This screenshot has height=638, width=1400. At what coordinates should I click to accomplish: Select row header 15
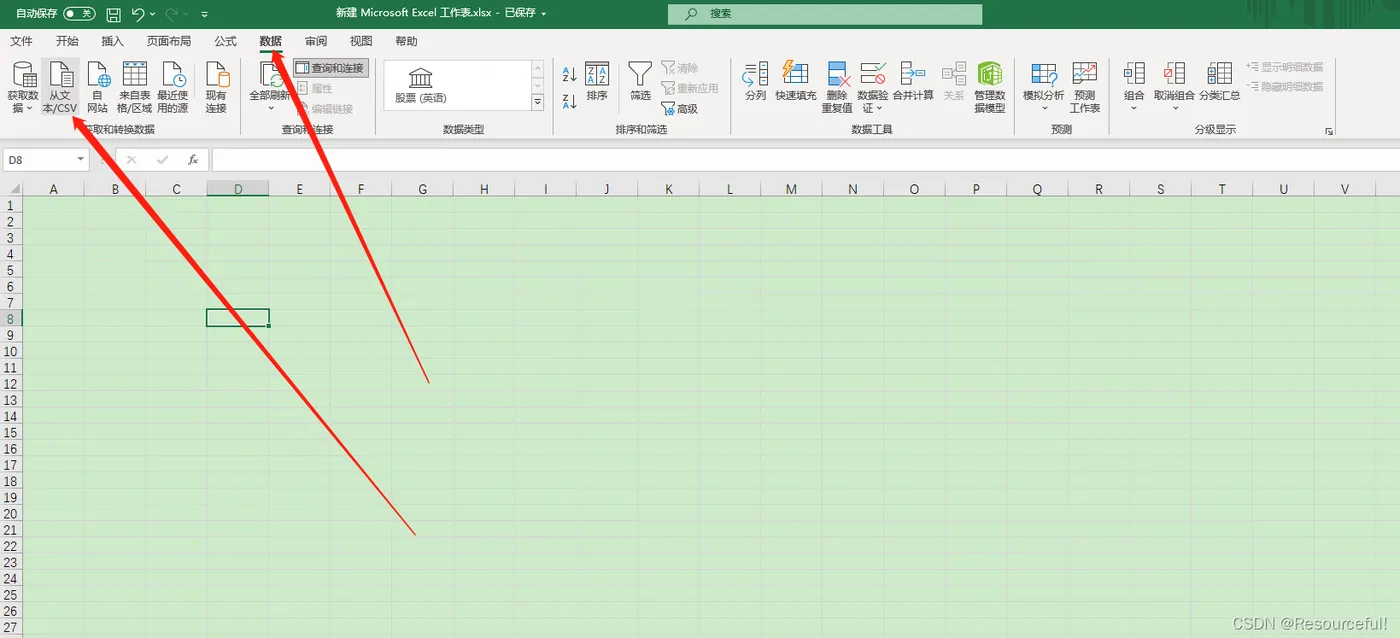[11, 432]
